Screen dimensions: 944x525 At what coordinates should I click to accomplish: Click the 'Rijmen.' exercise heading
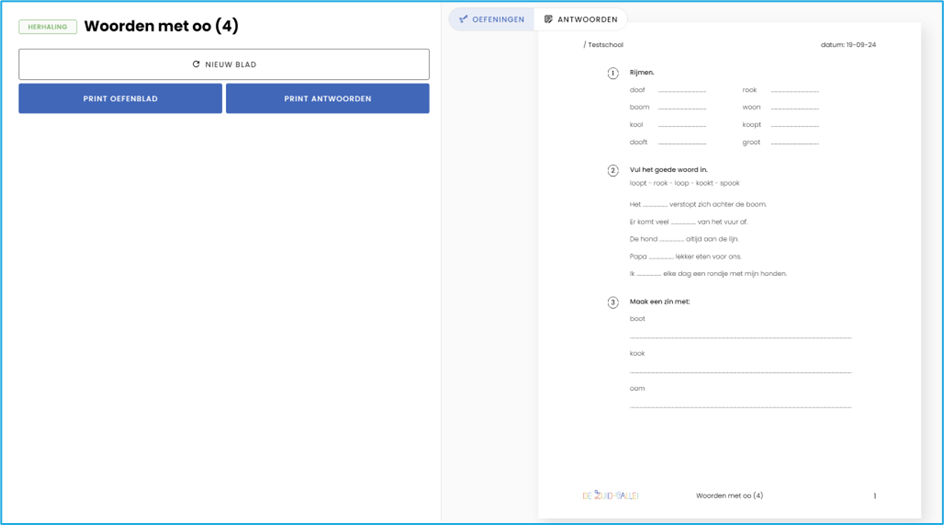coord(642,73)
